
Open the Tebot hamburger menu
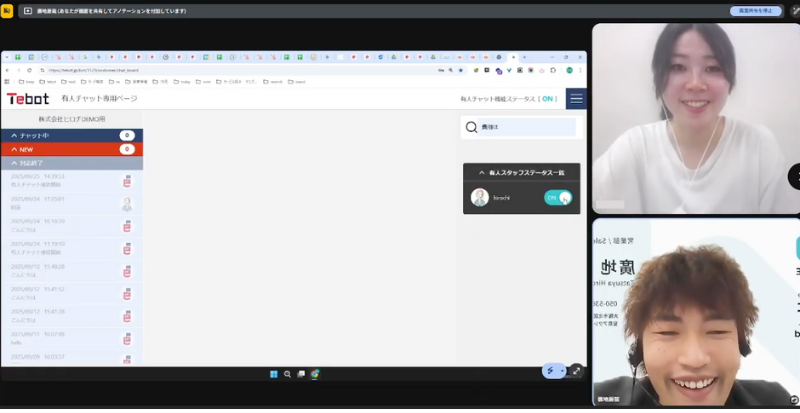(575, 99)
